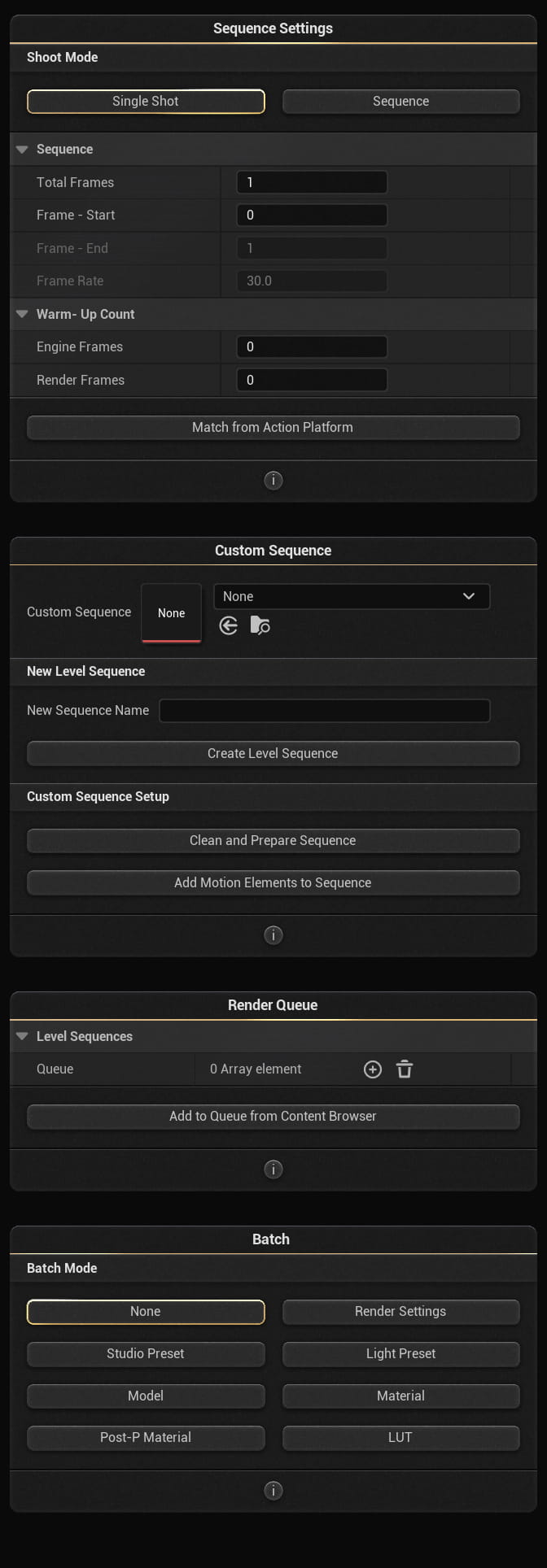547x1568 pixels.
Task: Click the trash icon to empty the Queue
Action: 405,1069
